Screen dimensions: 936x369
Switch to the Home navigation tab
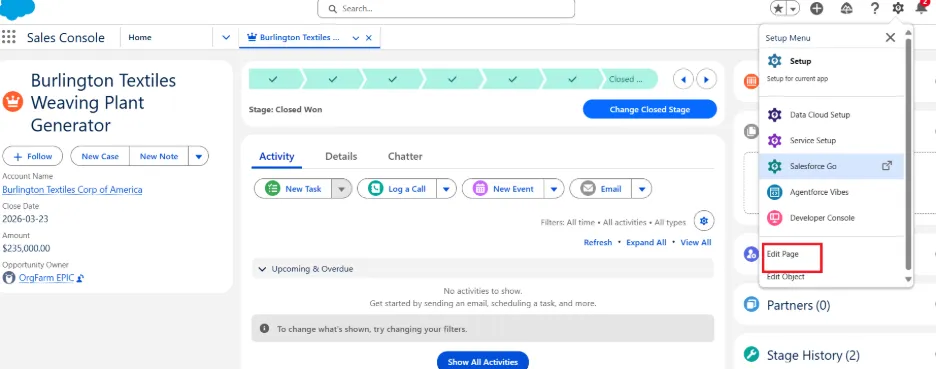tap(140, 37)
